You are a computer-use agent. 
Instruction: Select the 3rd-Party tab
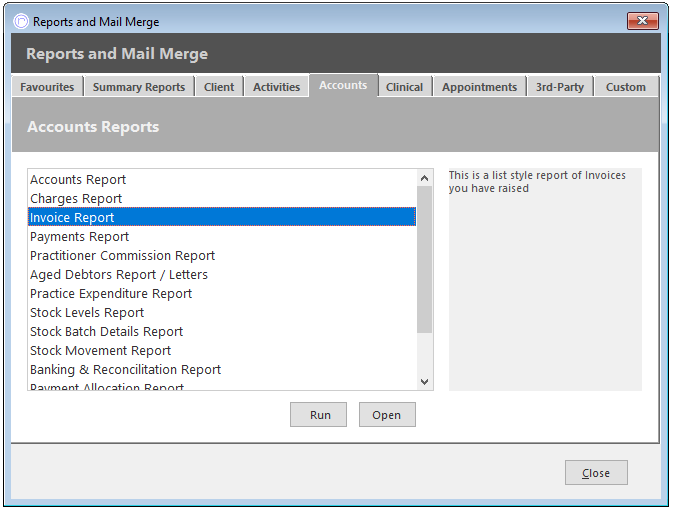[560, 87]
